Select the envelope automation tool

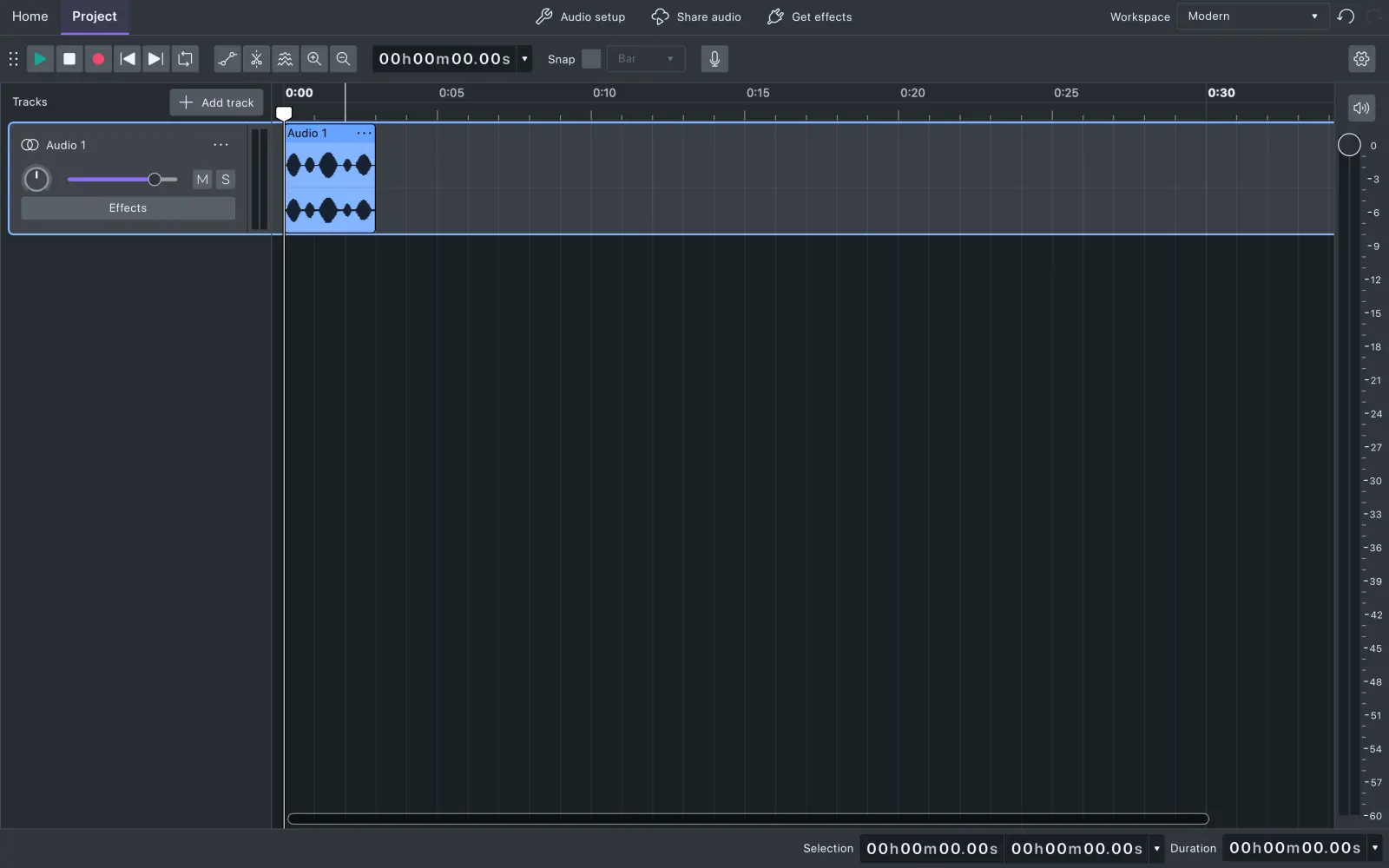[227, 59]
